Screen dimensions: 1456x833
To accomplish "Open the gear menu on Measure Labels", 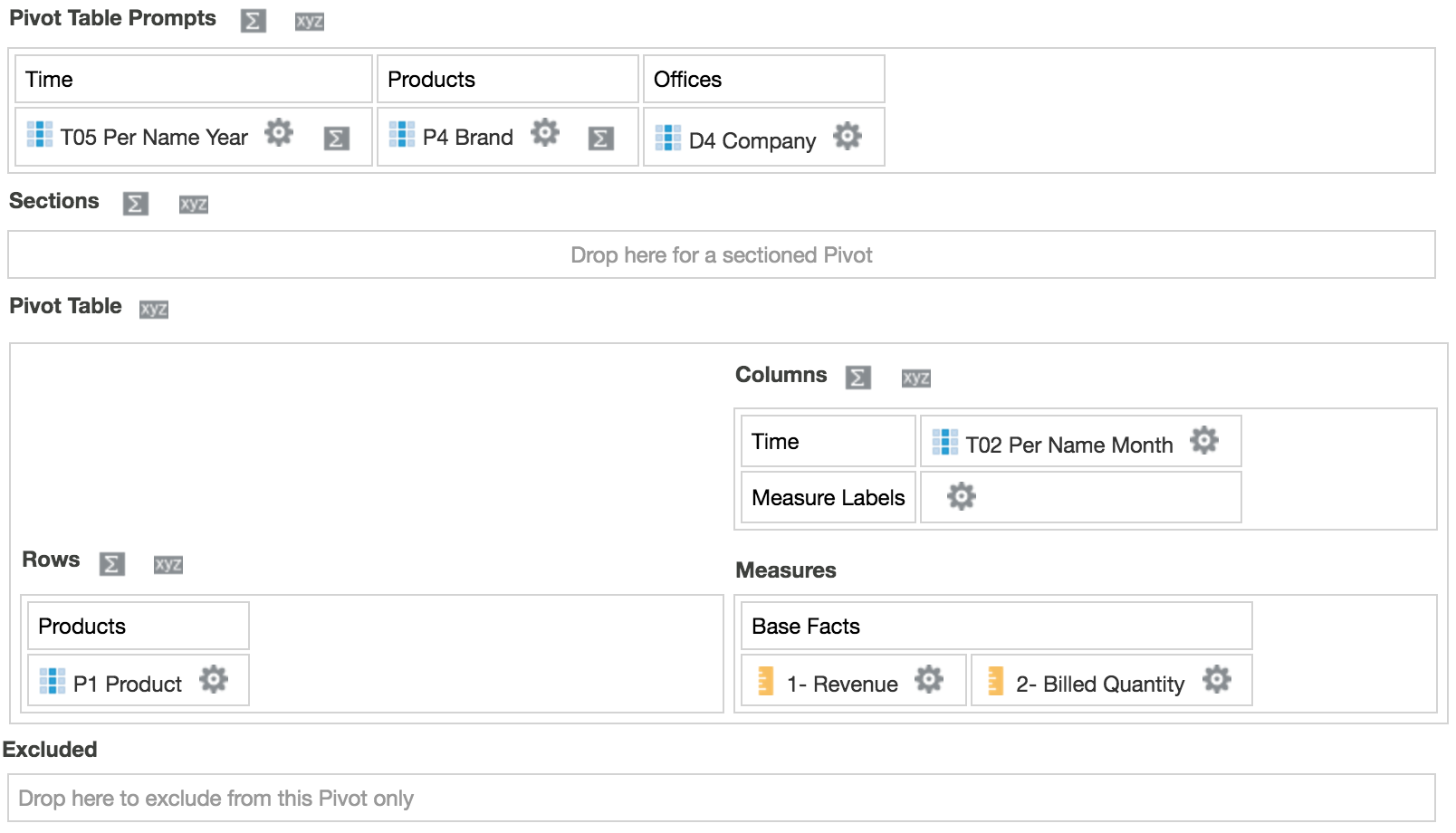I will [x=961, y=496].
